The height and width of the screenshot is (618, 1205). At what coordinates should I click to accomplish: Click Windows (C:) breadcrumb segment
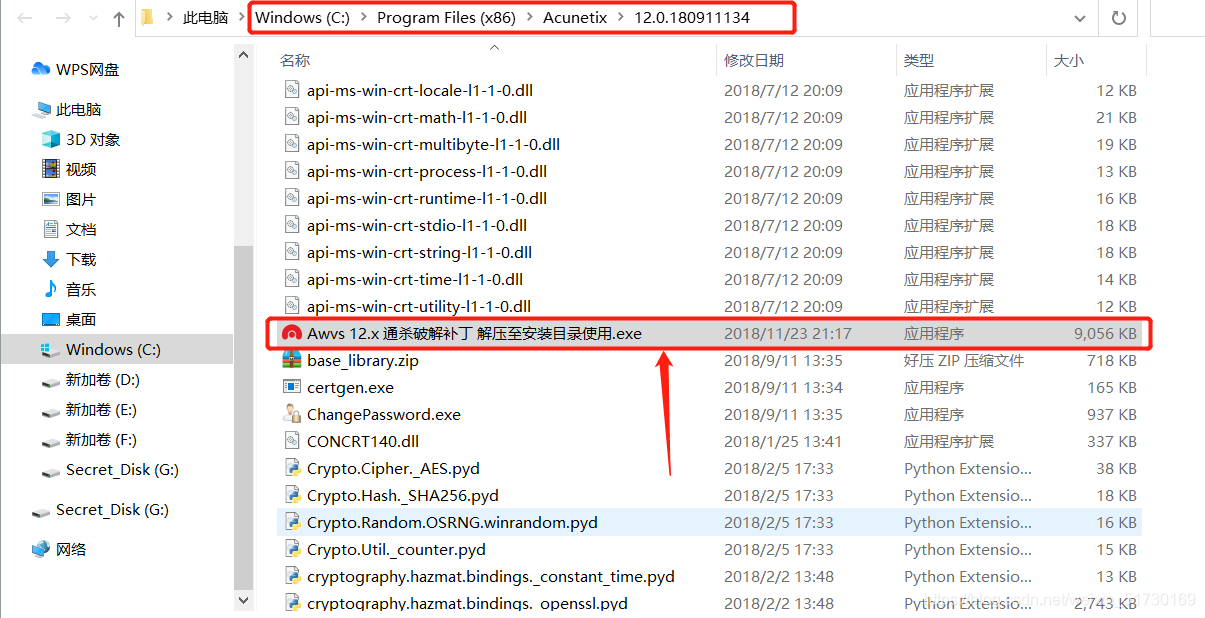point(302,18)
